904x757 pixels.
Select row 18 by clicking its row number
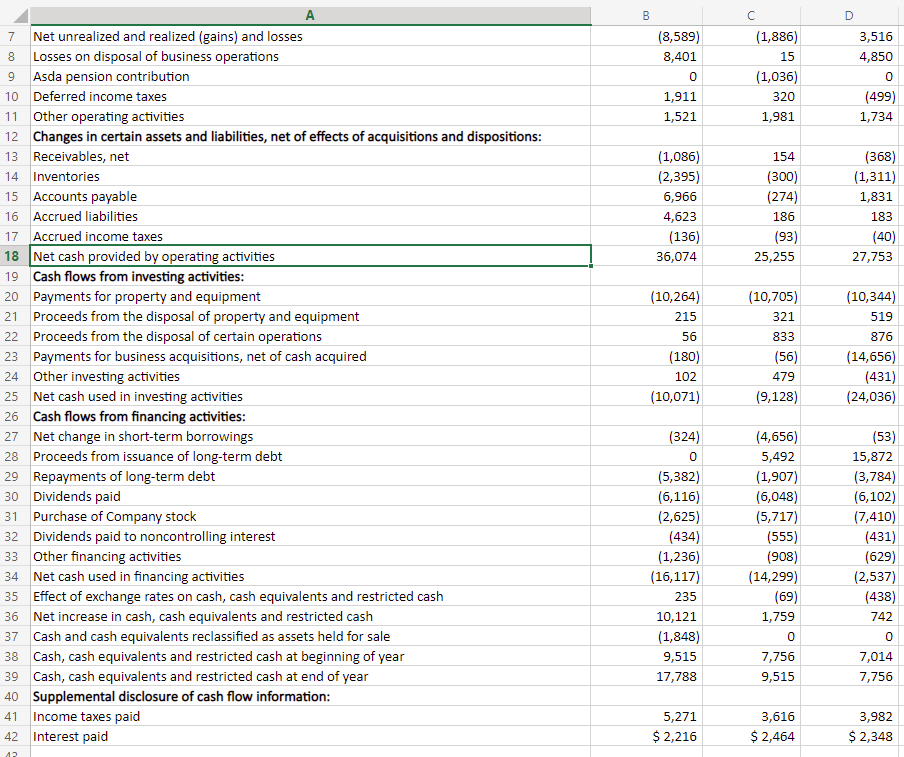(x=13, y=256)
